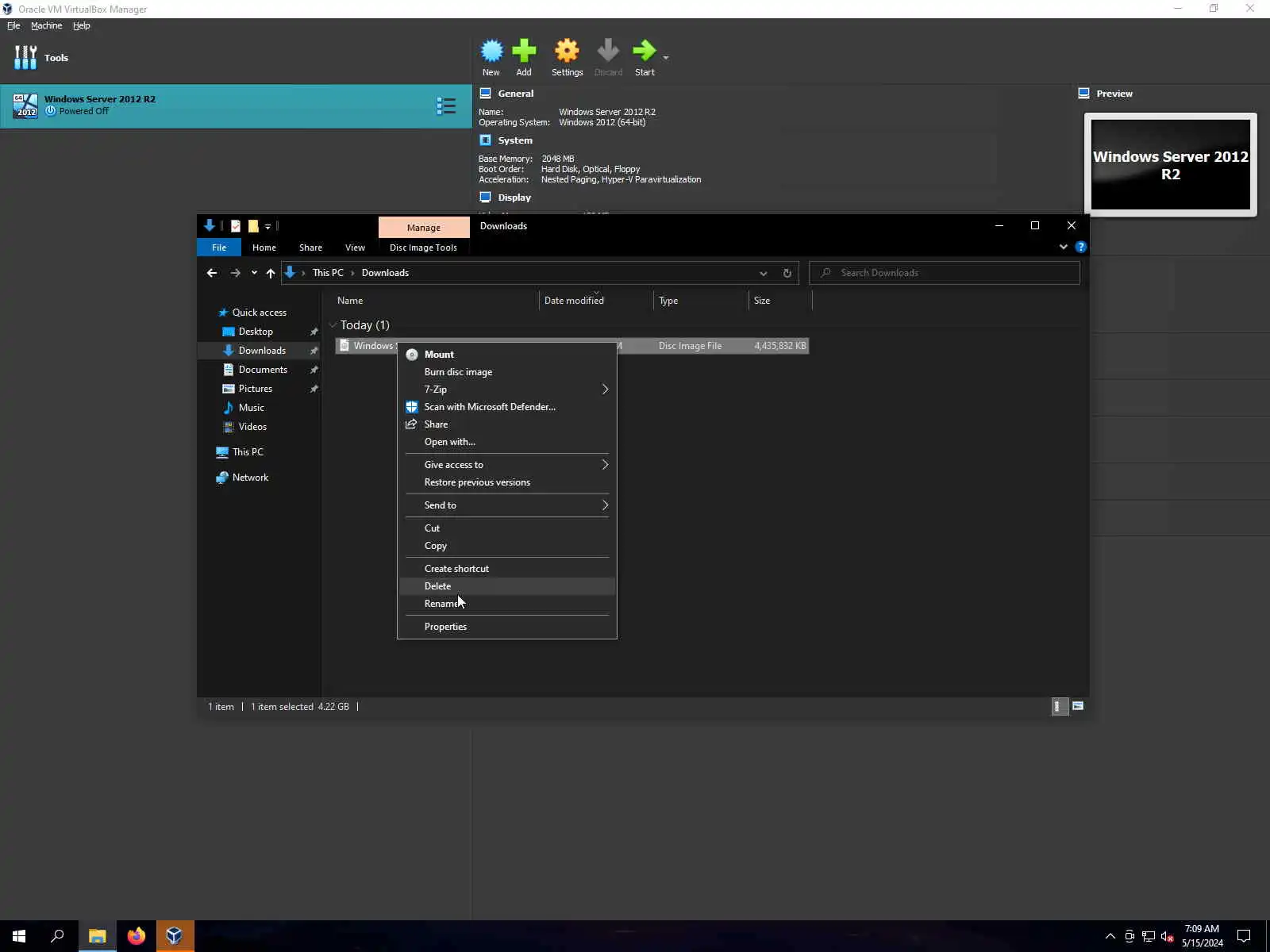Expand the 7-Zip submenu
The width and height of the screenshot is (1270, 952).
tap(507, 390)
